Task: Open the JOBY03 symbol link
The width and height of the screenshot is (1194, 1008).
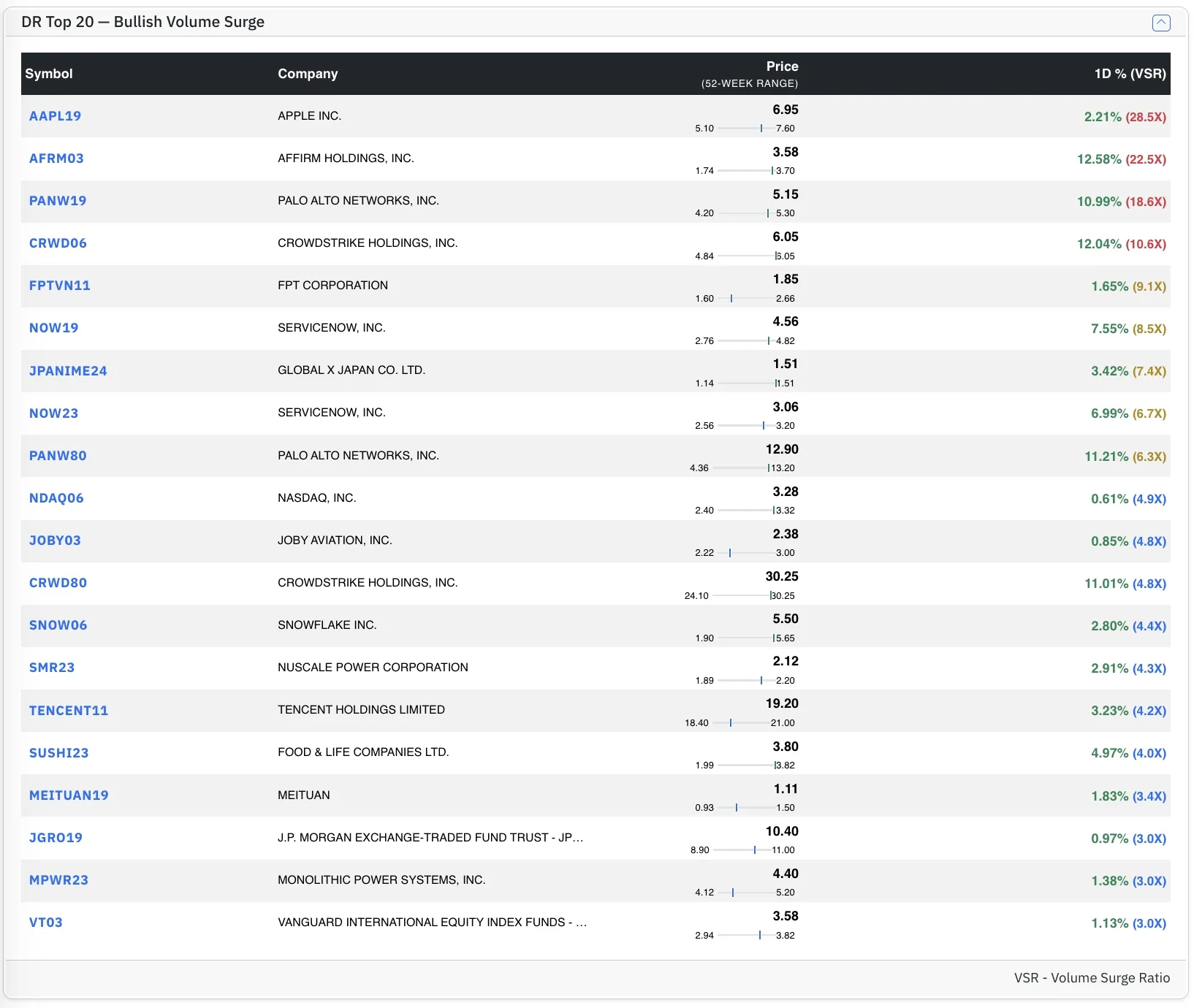Action: click(55, 541)
